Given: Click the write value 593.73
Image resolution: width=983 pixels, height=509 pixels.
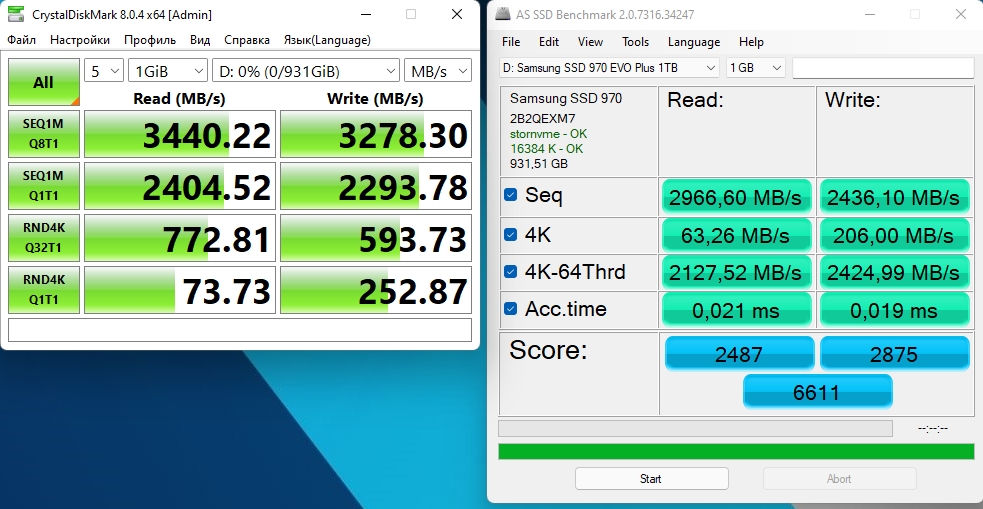Looking at the screenshot, I should click(x=376, y=238).
